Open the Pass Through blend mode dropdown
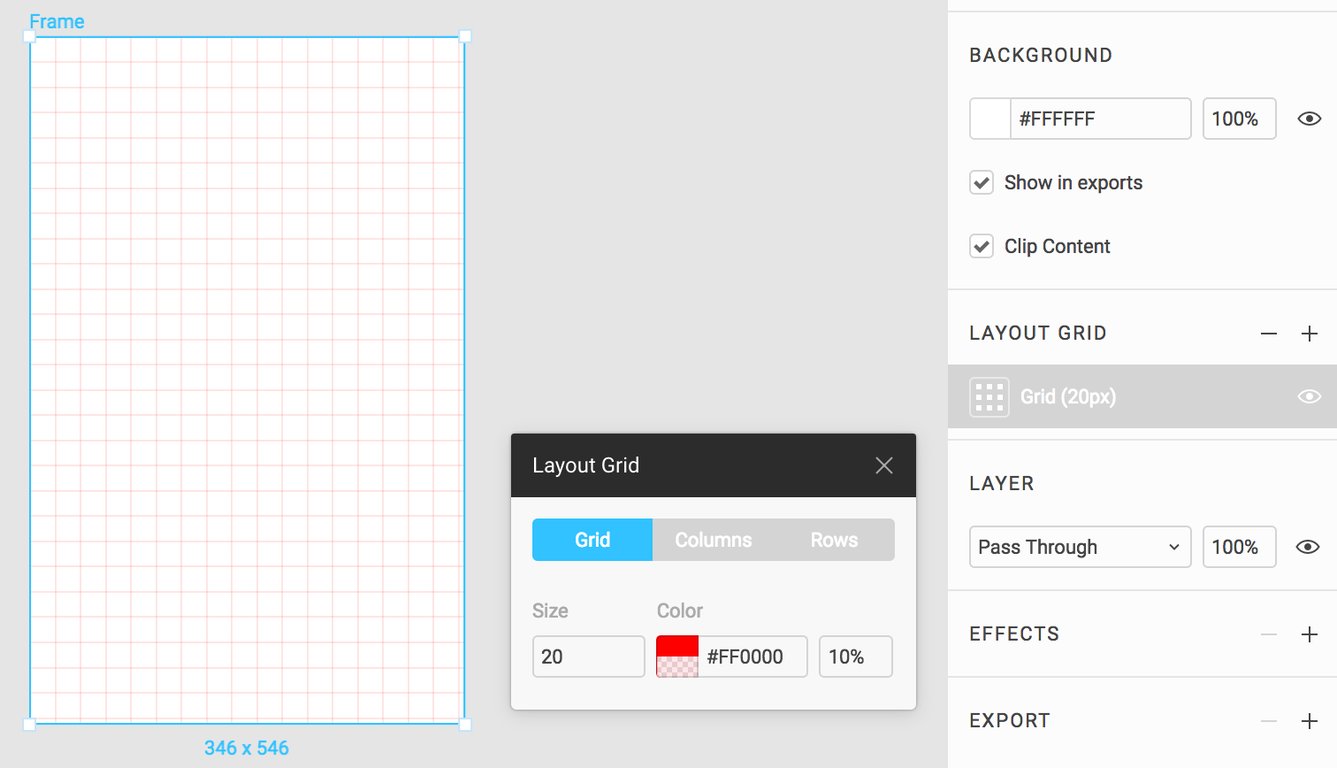The width and height of the screenshot is (1337, 768). click(1079, 547)
